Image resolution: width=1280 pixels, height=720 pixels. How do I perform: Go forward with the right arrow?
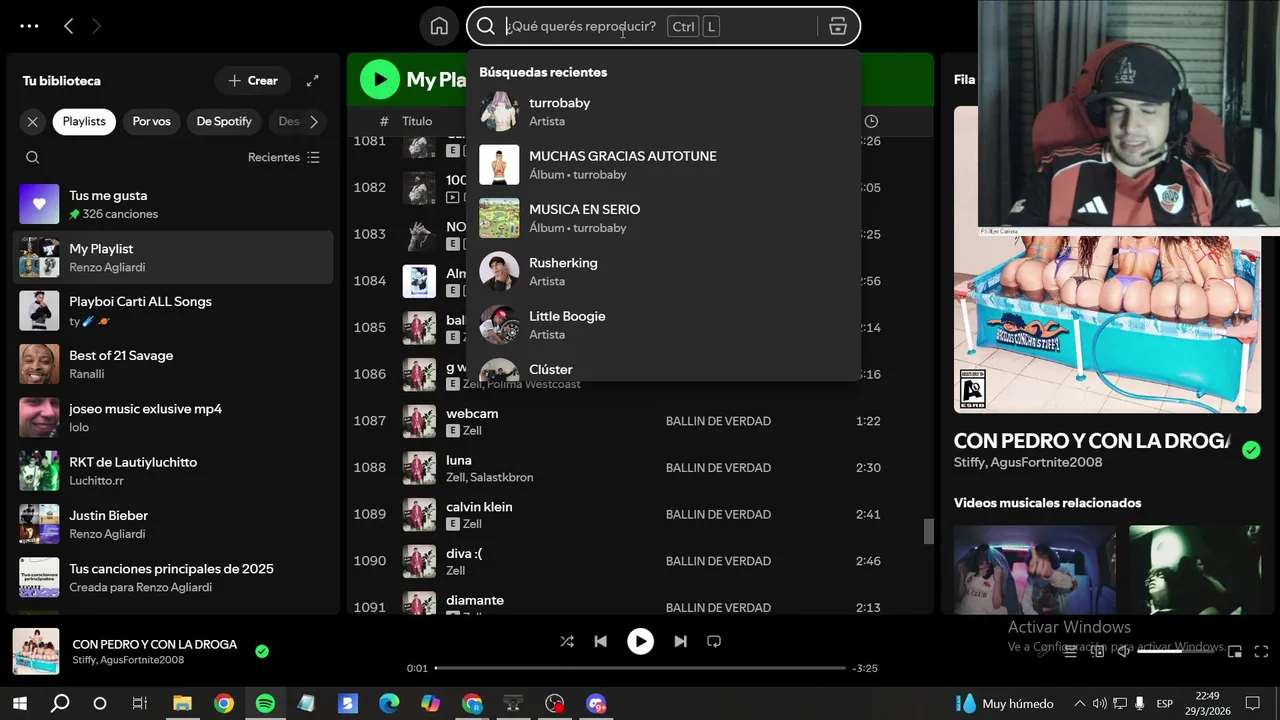coord(97,26)
